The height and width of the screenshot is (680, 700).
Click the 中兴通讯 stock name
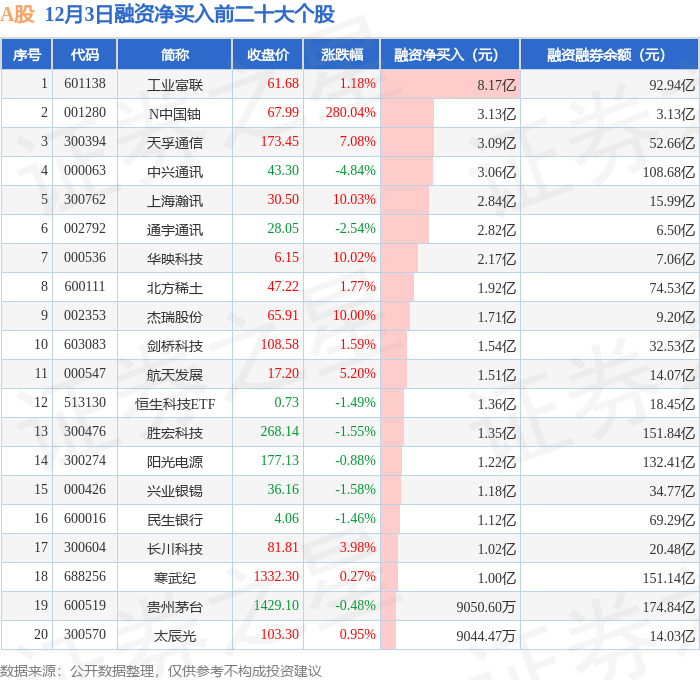175,171
